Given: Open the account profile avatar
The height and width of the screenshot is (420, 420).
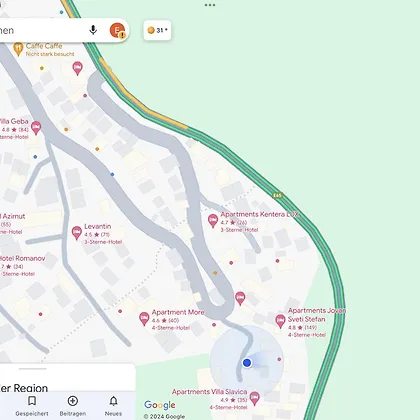Looking at the screenshot, I should pos(118,30).
